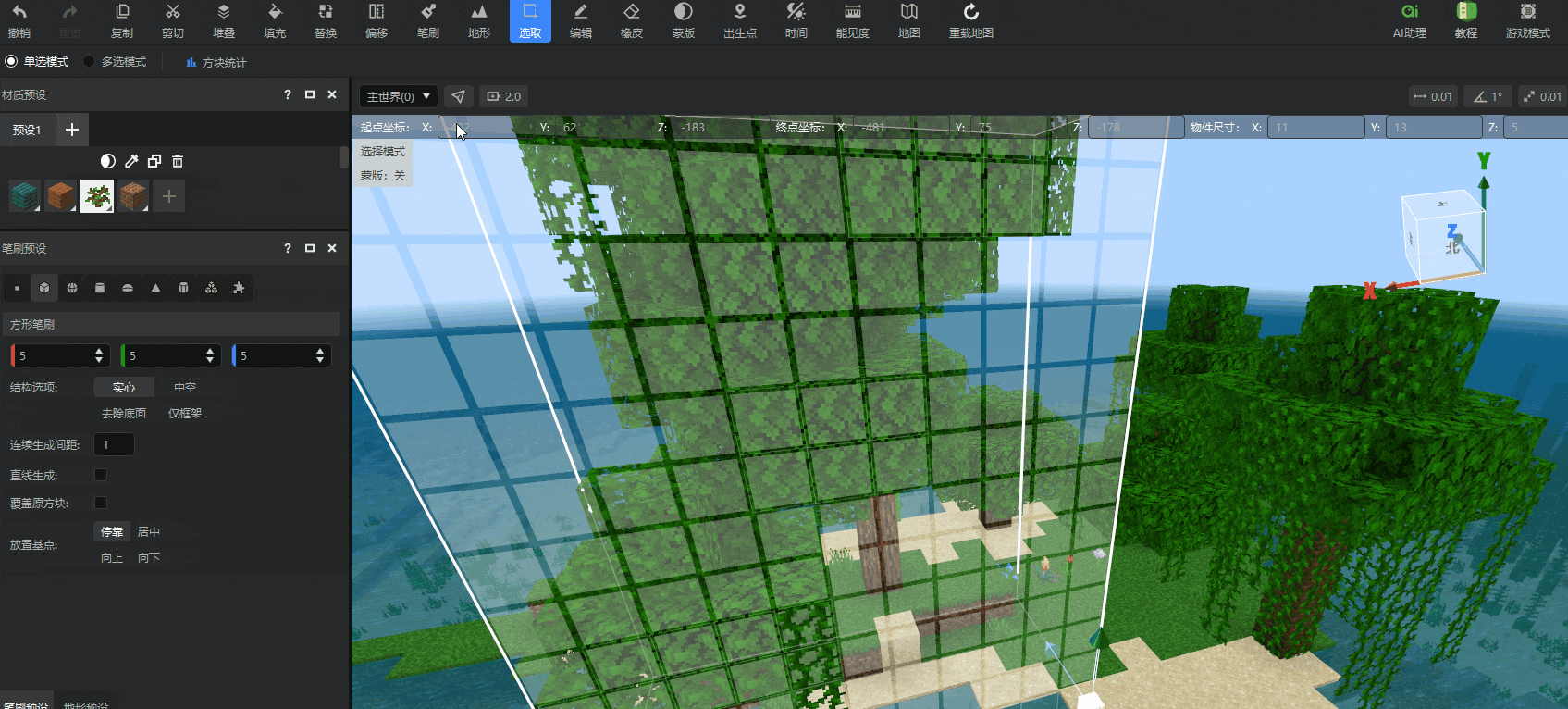
Task: Select the cube brush shape
Action: click(x=44, y=288)
